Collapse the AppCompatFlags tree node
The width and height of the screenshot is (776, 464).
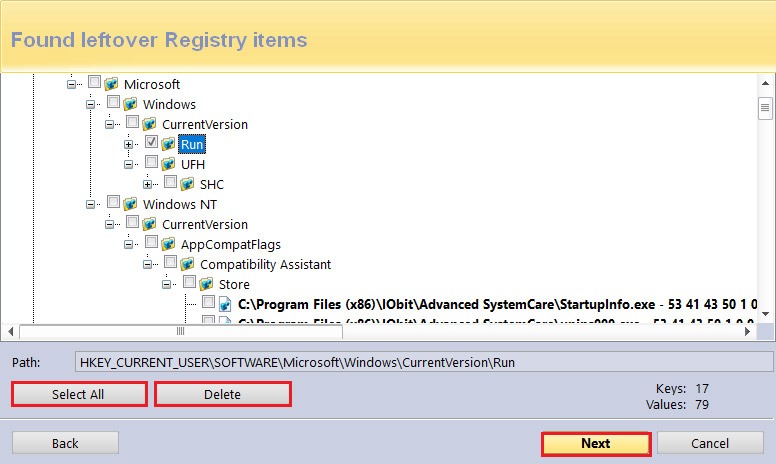click(129, 244)
